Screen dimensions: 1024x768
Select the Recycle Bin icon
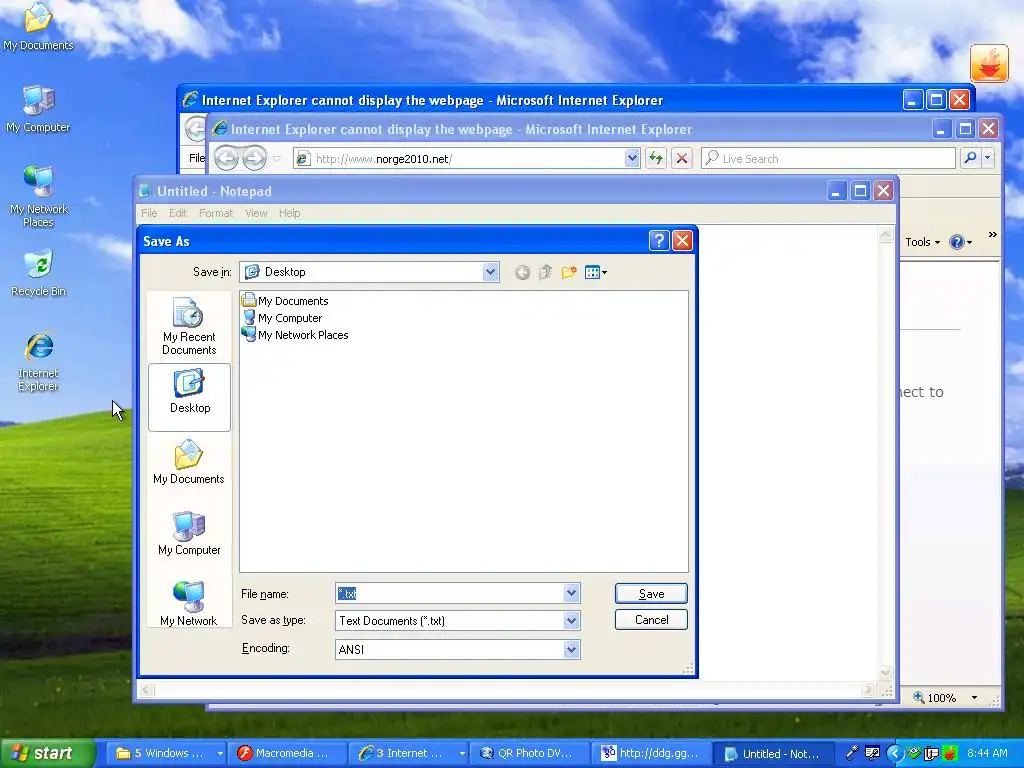click(x=38, y=273)
